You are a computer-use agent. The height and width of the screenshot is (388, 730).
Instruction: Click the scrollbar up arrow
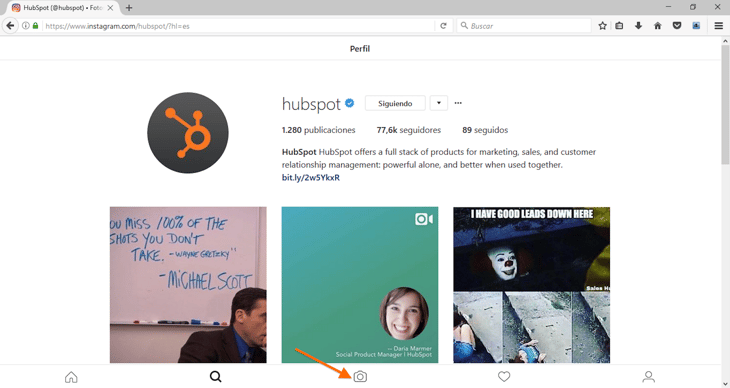[x=725, y=41]
